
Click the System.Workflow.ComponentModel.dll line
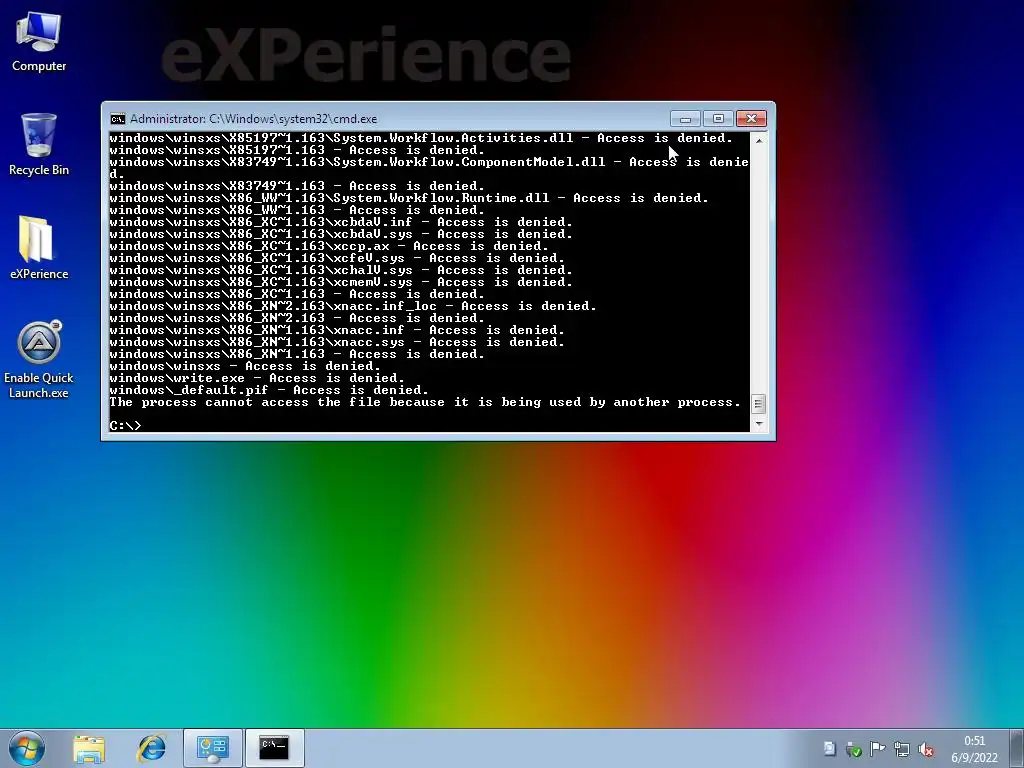pos(429,168)
